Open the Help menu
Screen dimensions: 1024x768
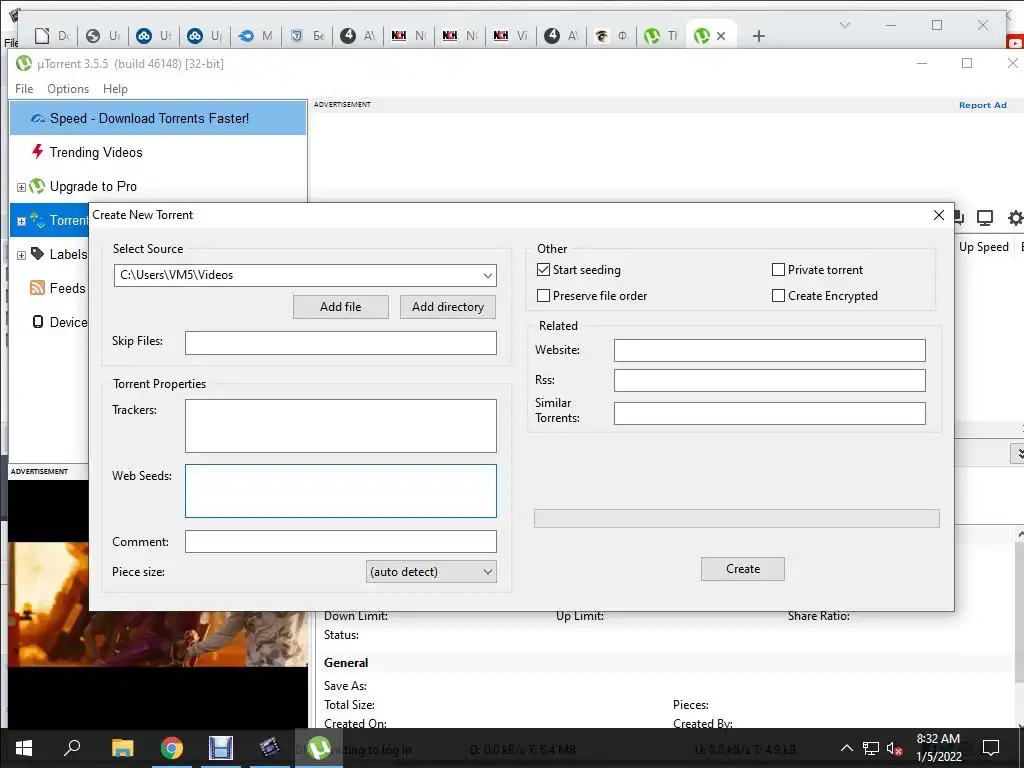pyautogui.click(x=115, y=89)
